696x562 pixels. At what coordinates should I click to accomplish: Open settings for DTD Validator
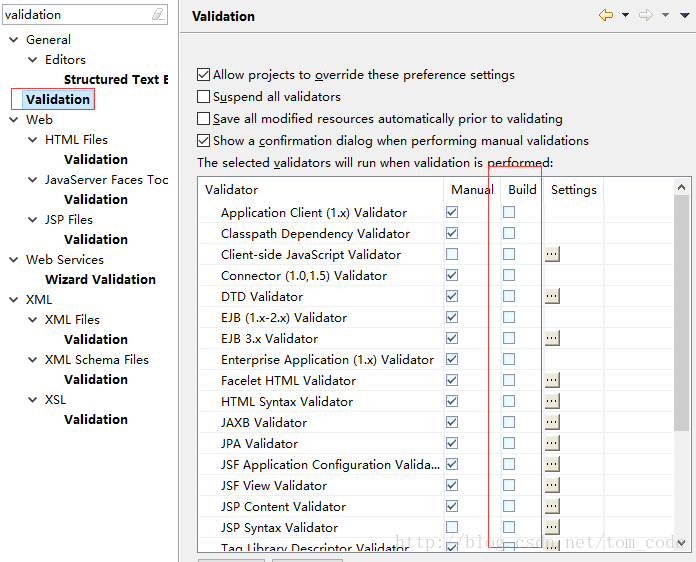pyautogui.click(x=552, y=296)
